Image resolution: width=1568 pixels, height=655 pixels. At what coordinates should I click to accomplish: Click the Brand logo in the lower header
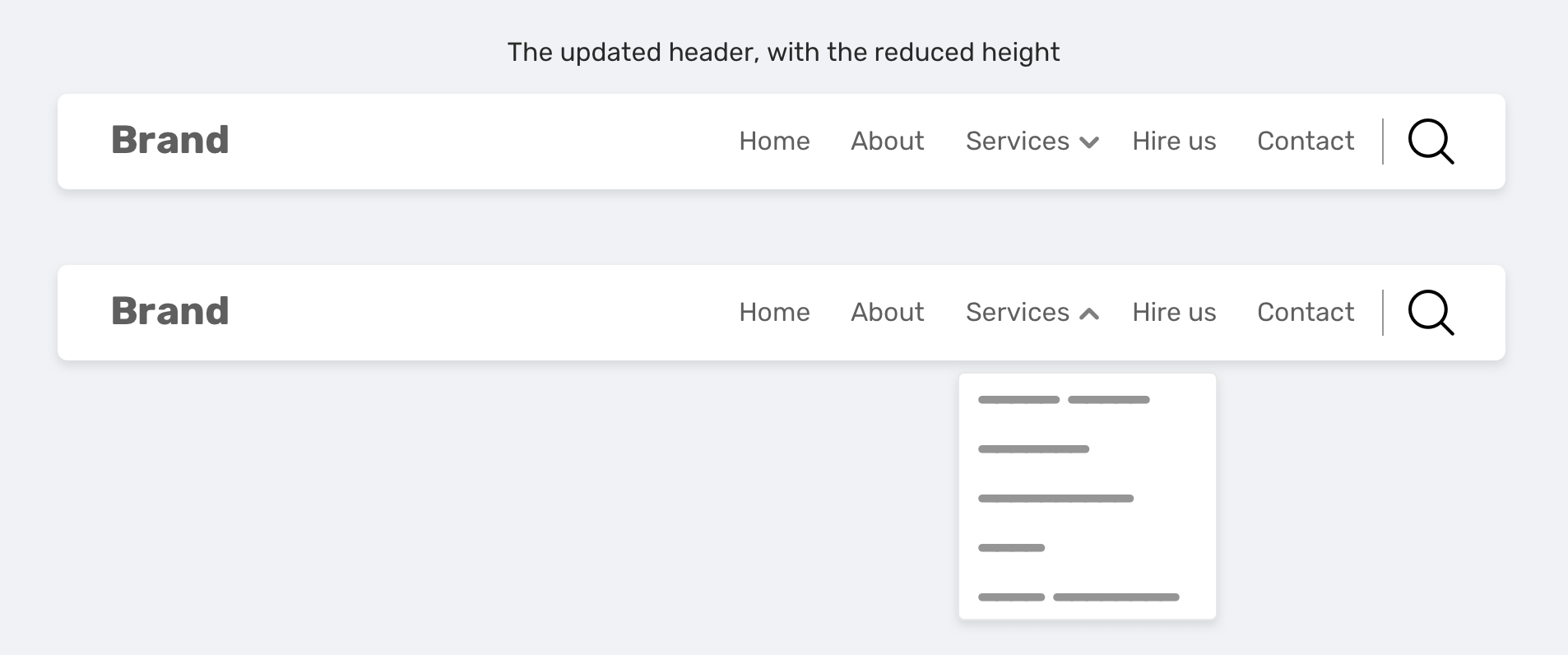tap(170, 312)
